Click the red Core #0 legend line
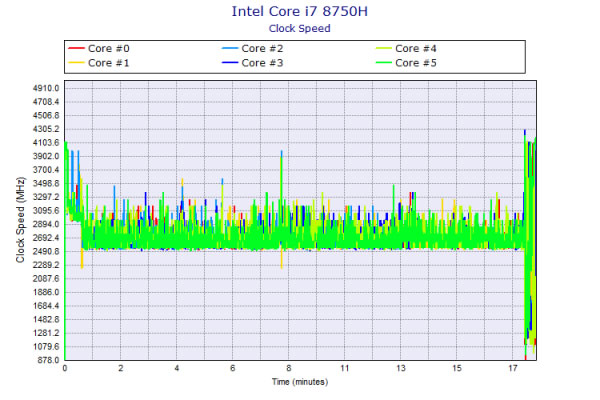Image resolution: width=600 pixels, height=400 pixels. (x=76, y=48)
